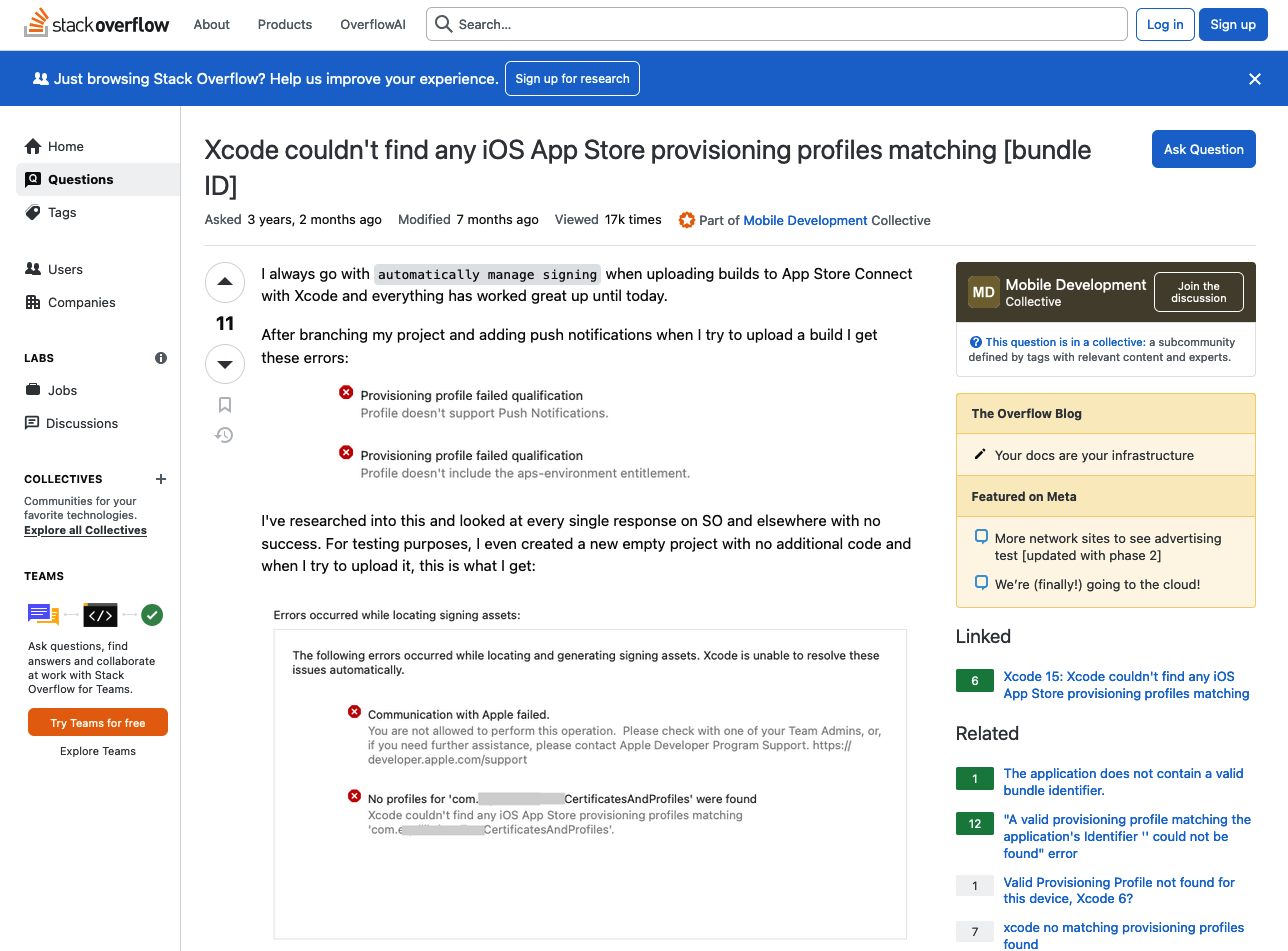Open Users page from sidebar
Image resolution: width=1288 pixels, height=951 pixels.
click(98, 269)
